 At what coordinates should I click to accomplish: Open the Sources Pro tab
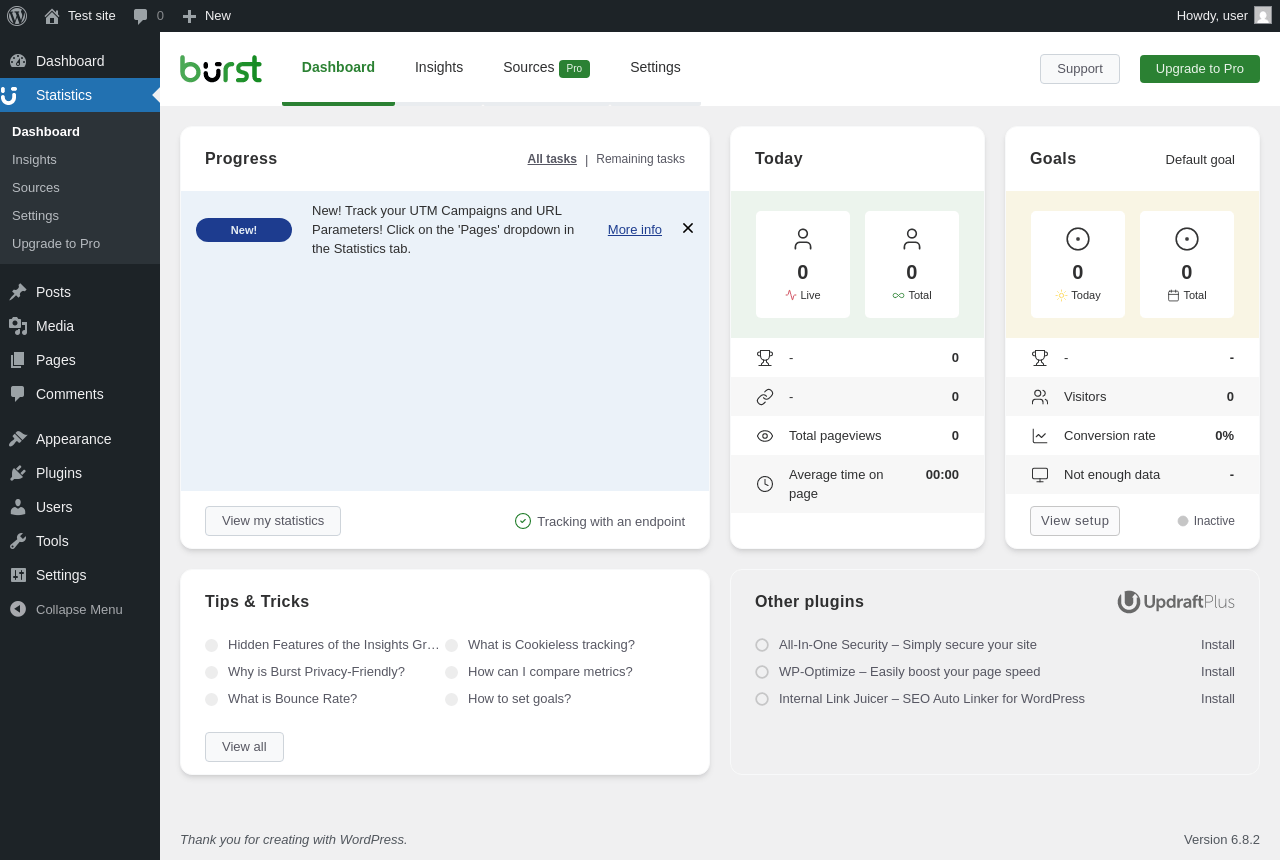pyautogui.click(x=546, y=68)
